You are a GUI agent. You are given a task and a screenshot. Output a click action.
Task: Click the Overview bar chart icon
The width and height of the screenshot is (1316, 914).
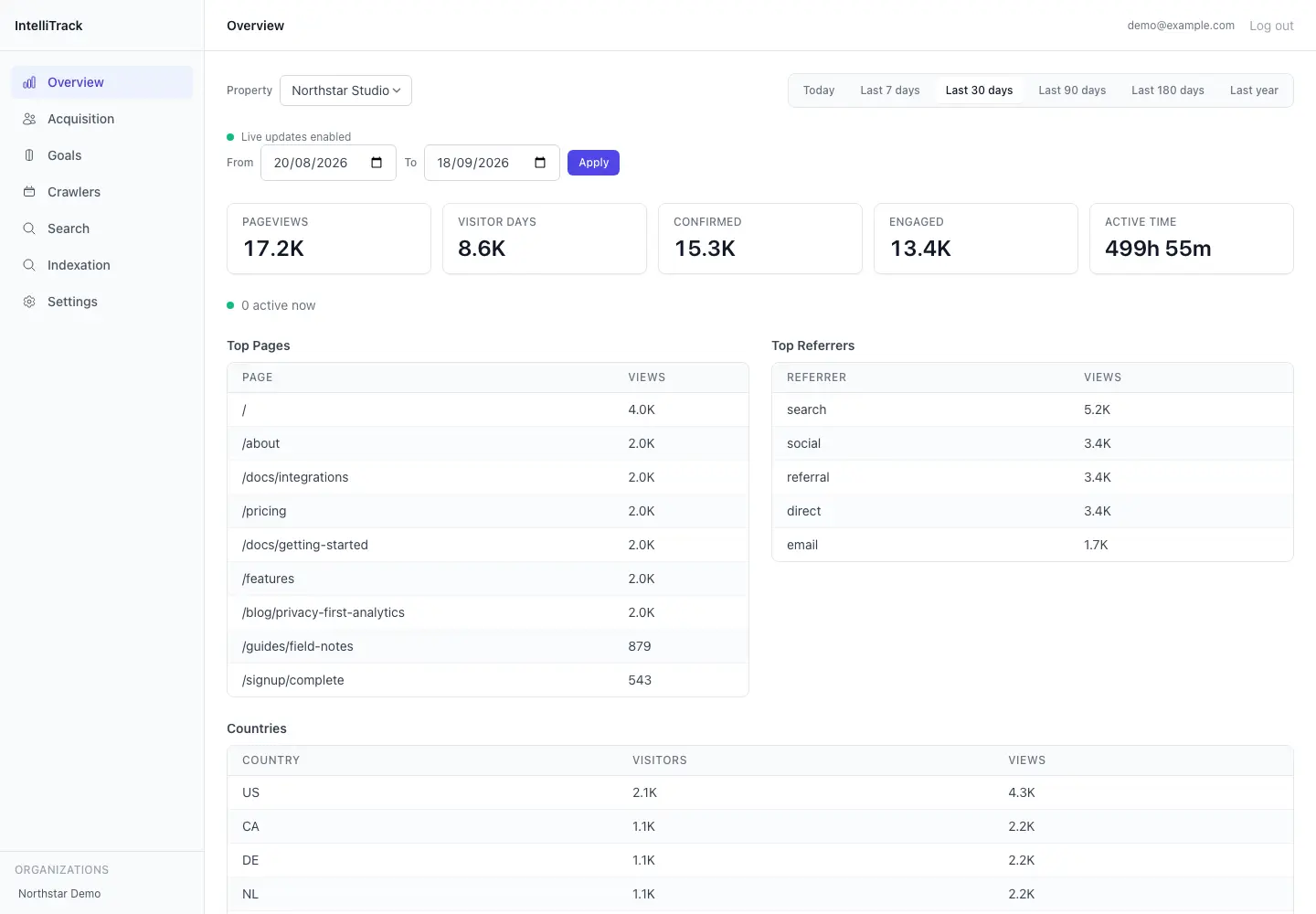pos(29,82)
